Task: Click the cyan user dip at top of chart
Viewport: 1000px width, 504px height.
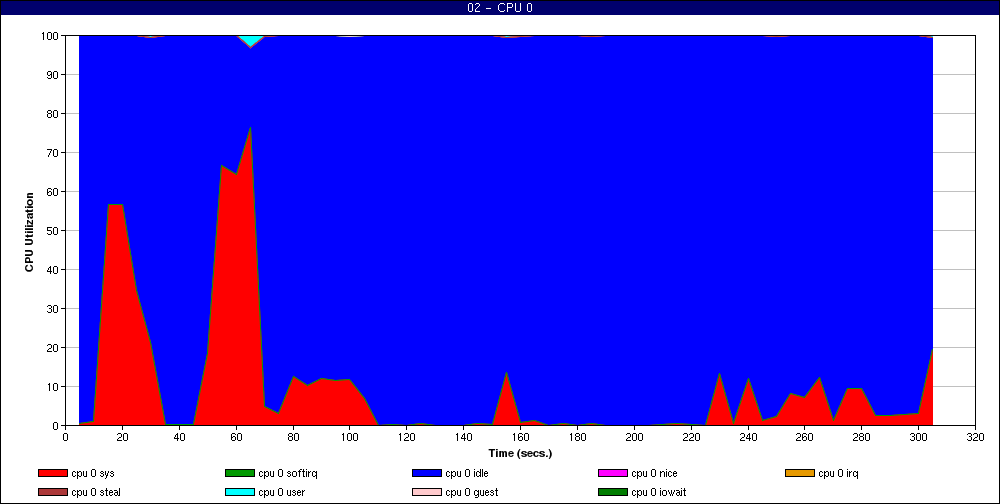Action: (x=251, y=41)
